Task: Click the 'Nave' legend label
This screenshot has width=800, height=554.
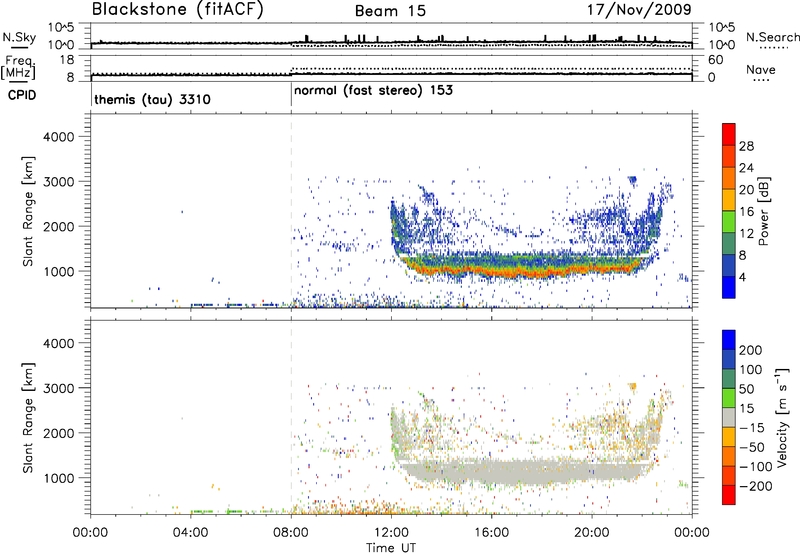Action: tap(761, 69)
